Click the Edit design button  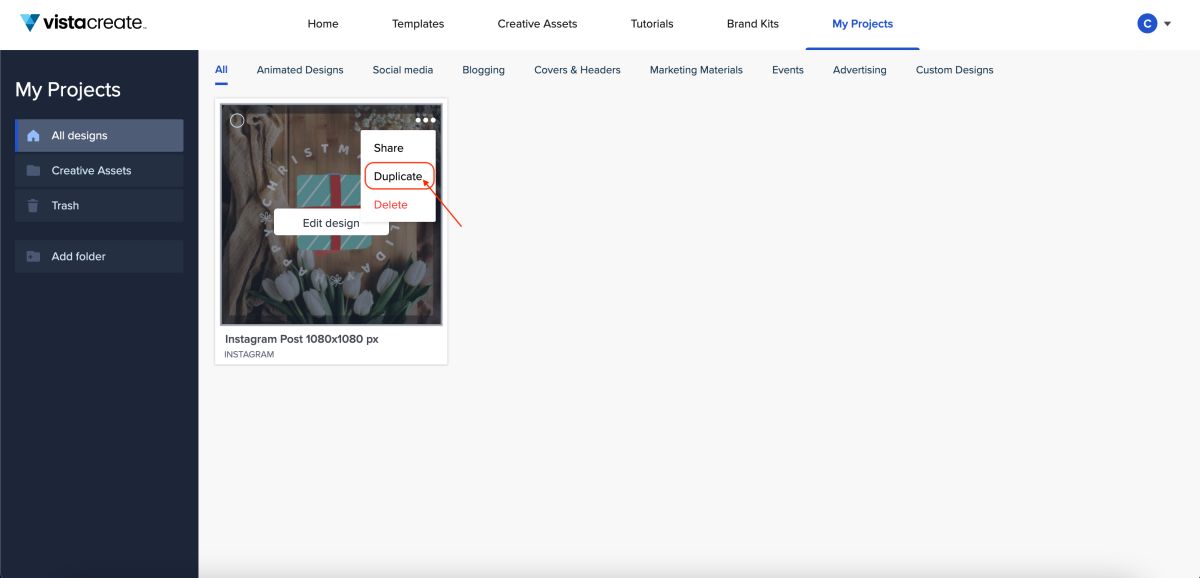pos(331,223)
